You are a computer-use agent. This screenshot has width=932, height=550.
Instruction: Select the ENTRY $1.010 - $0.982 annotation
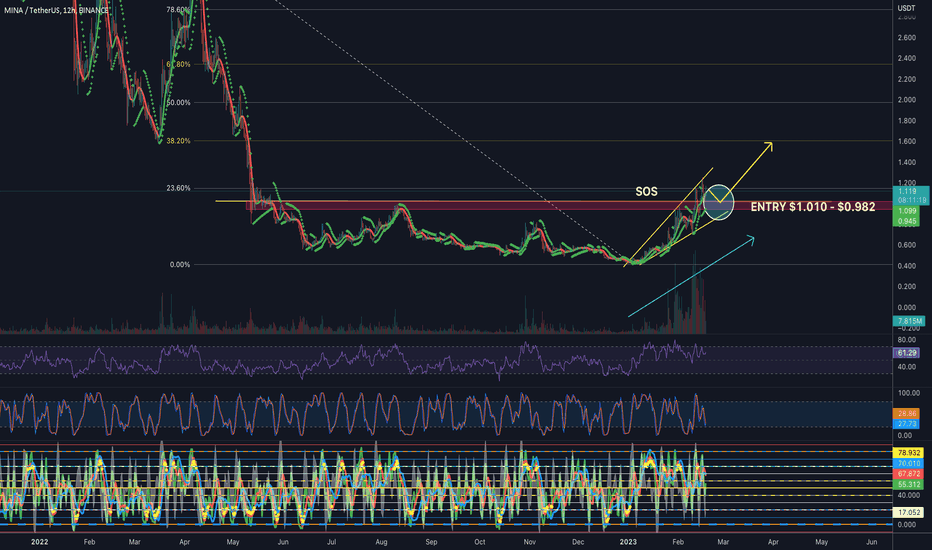click(x=813, y=207)
